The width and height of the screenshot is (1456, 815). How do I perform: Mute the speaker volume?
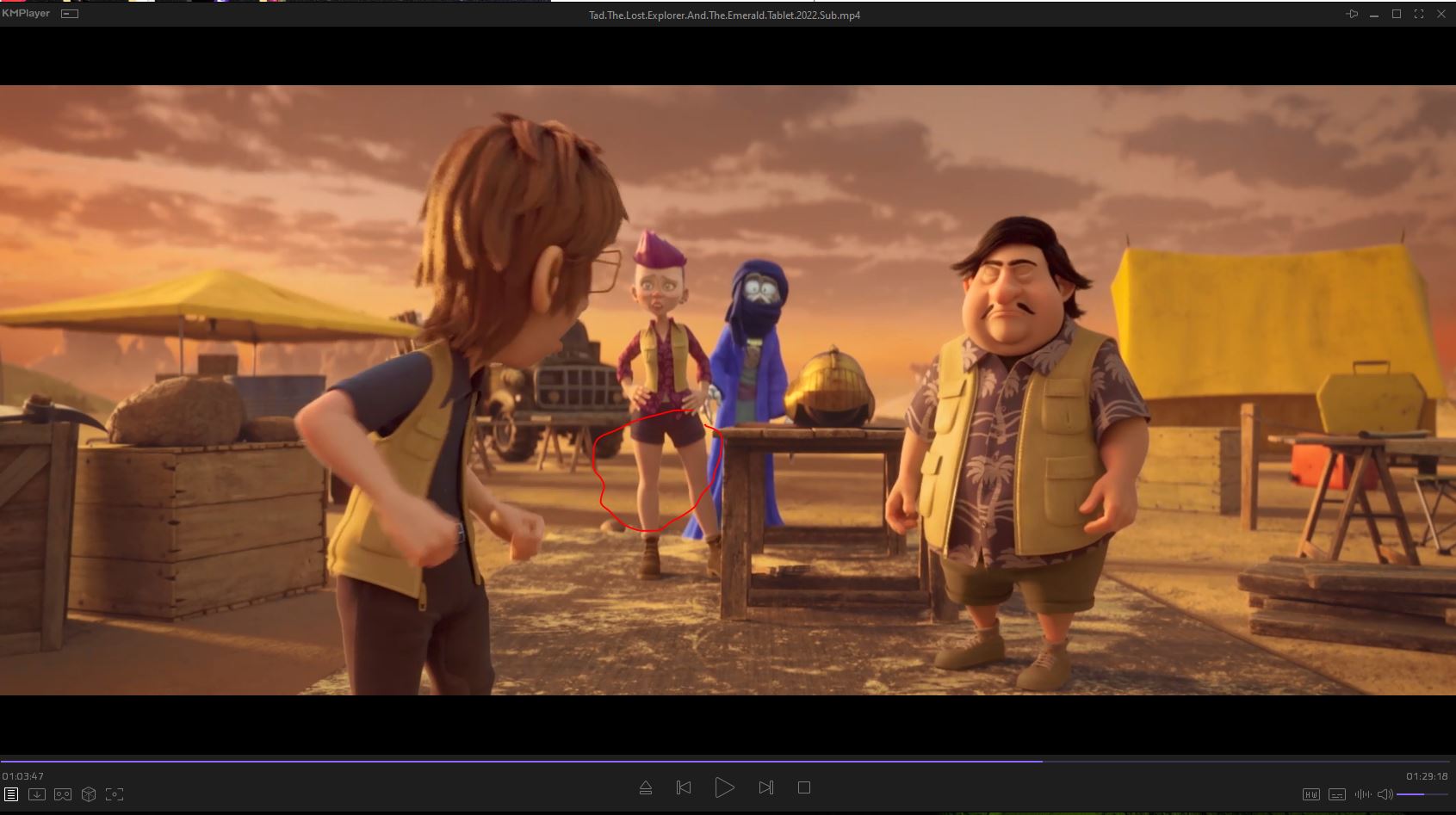click(1385, 794)
